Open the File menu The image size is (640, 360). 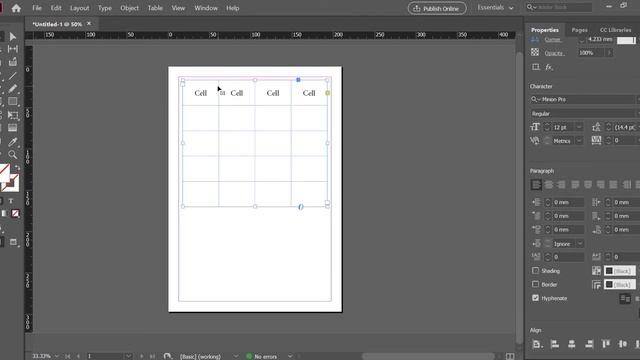click(x=37, y=8)
